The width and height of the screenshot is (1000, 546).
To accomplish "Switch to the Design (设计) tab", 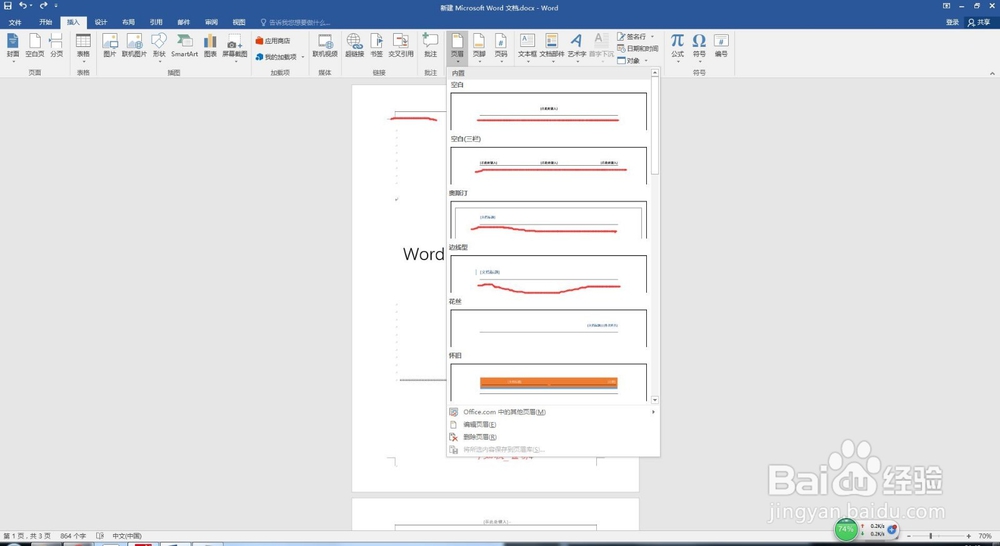I will (x=101, y=22).
